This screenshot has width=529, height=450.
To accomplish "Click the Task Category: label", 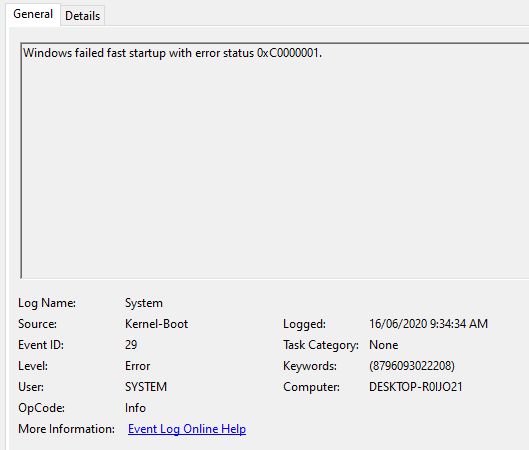I will coord(321,345).
